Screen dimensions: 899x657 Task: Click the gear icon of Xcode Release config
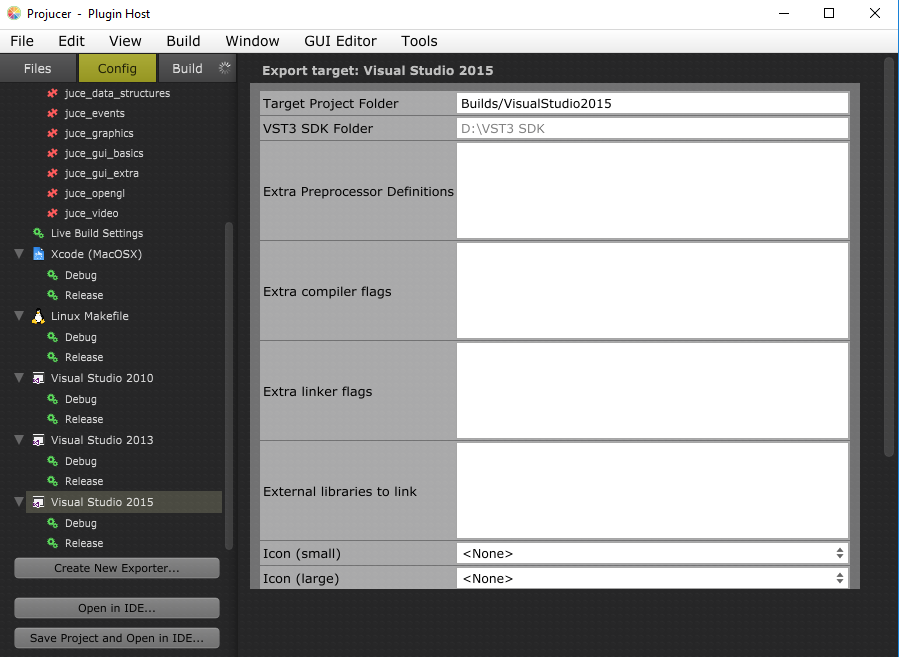tap(52, 295)
